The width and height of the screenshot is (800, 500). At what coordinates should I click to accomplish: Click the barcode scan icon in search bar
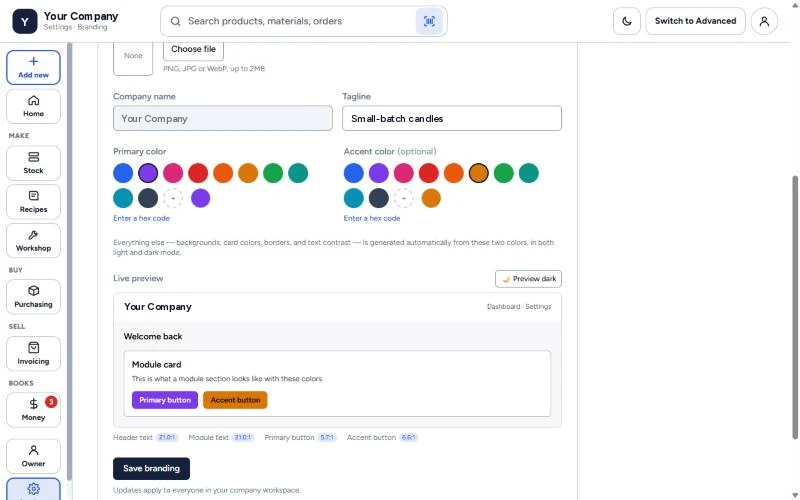(429, 21)
